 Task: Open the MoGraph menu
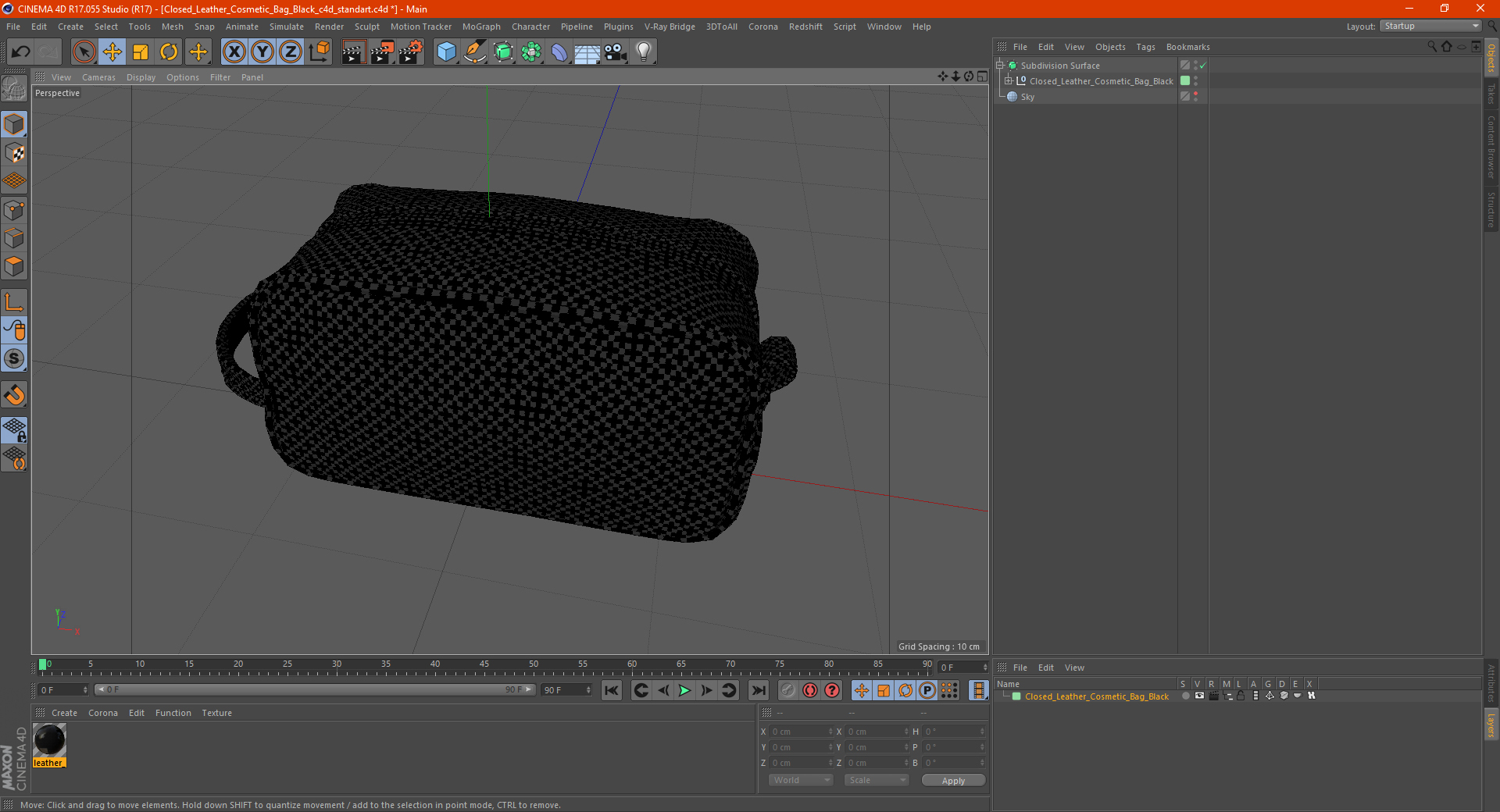coord(481,27)
